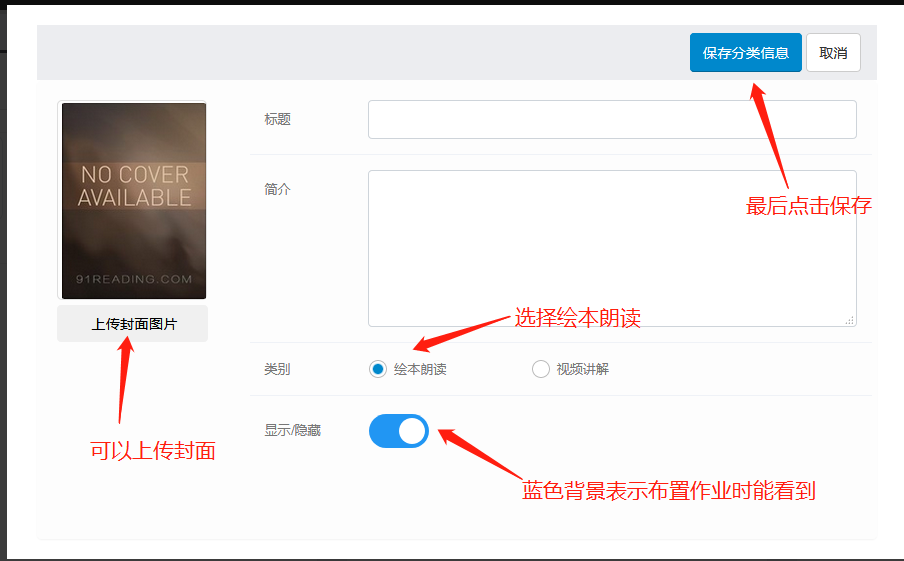904x561 pixels.
Task: Select the 绘本朗读 radio button
Action: [x=378, y=369]
